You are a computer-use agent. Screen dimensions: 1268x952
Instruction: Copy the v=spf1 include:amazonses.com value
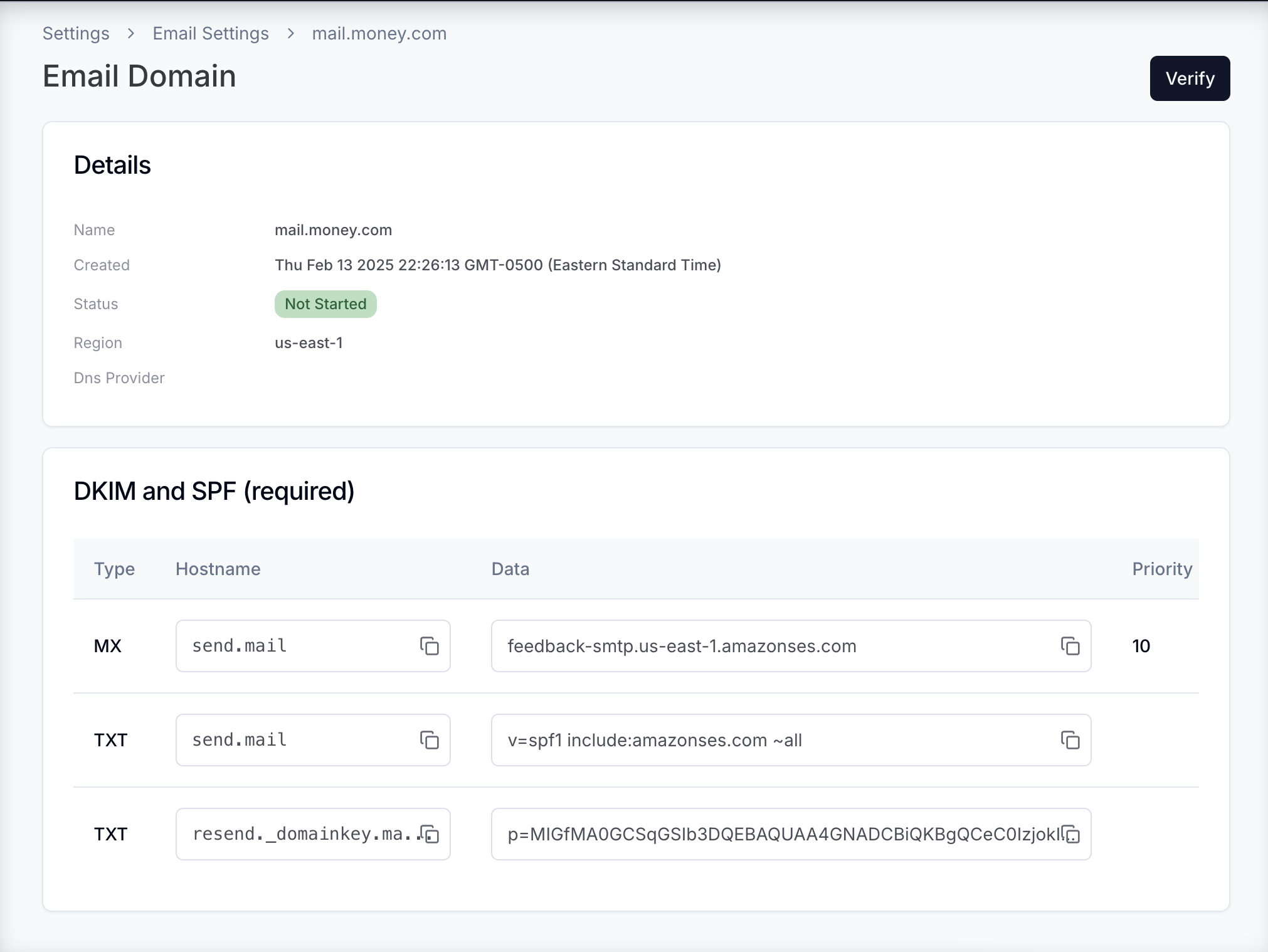click(1070, 740)
